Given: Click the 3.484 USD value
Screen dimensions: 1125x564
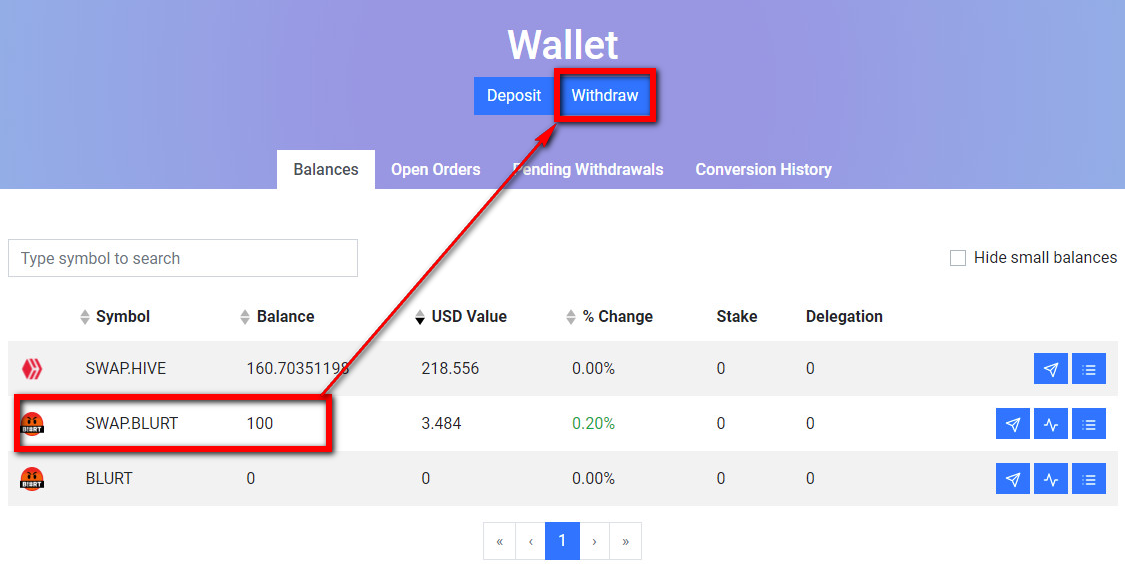Looking at the screenshot, I should (x=441, y=423).
